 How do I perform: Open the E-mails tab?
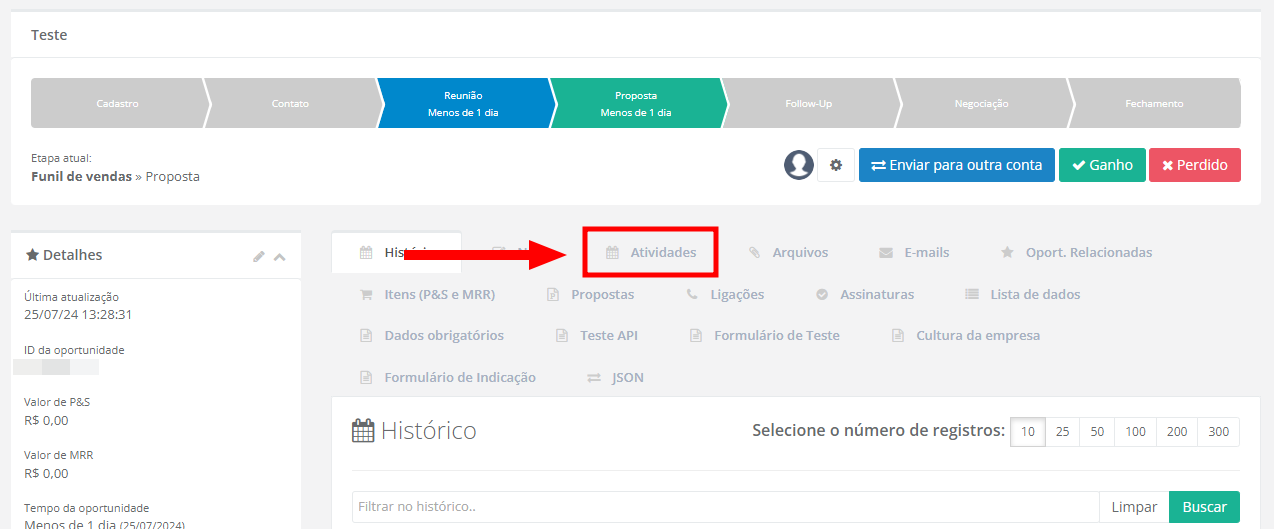tap(914, 252)
